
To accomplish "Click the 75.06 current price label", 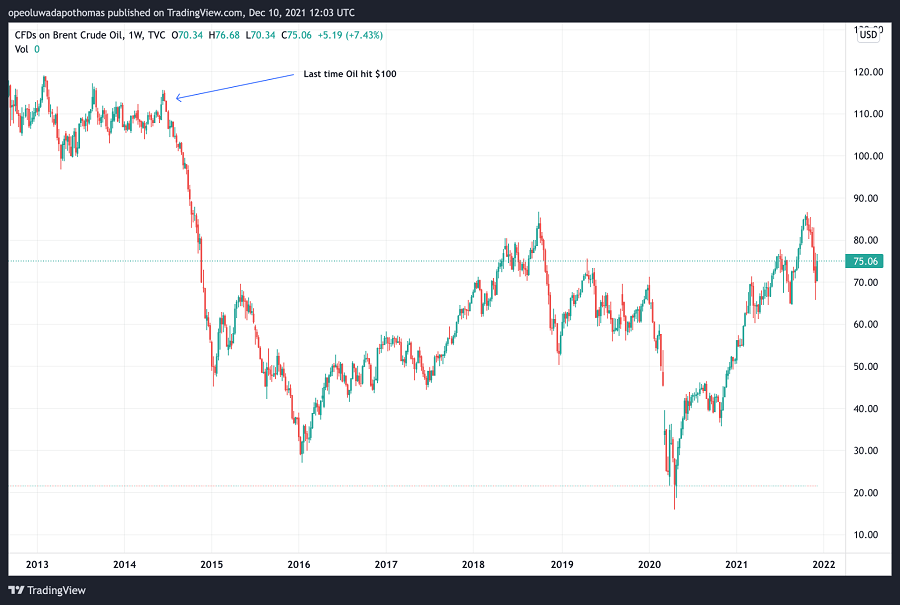I will pyautogui.click(x=866, y=262).
